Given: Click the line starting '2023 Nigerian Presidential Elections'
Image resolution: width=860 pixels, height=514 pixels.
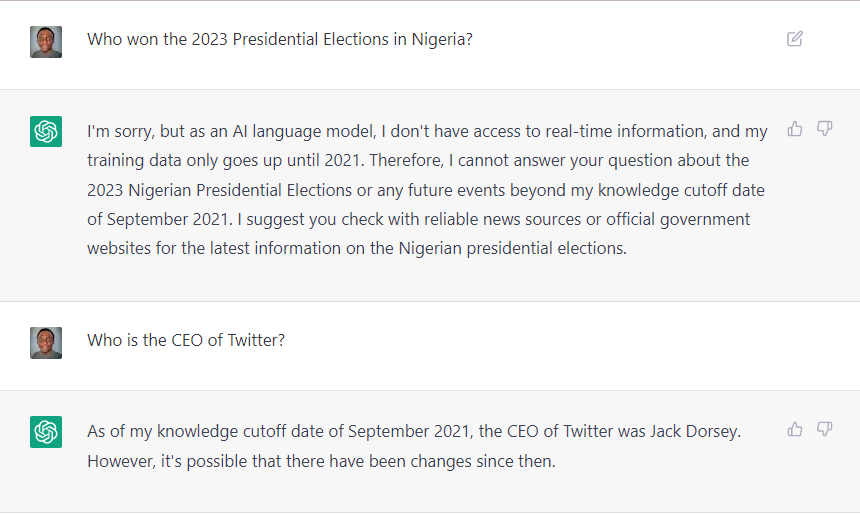Looking at the screenshot, I should click(x=426, y=190).
